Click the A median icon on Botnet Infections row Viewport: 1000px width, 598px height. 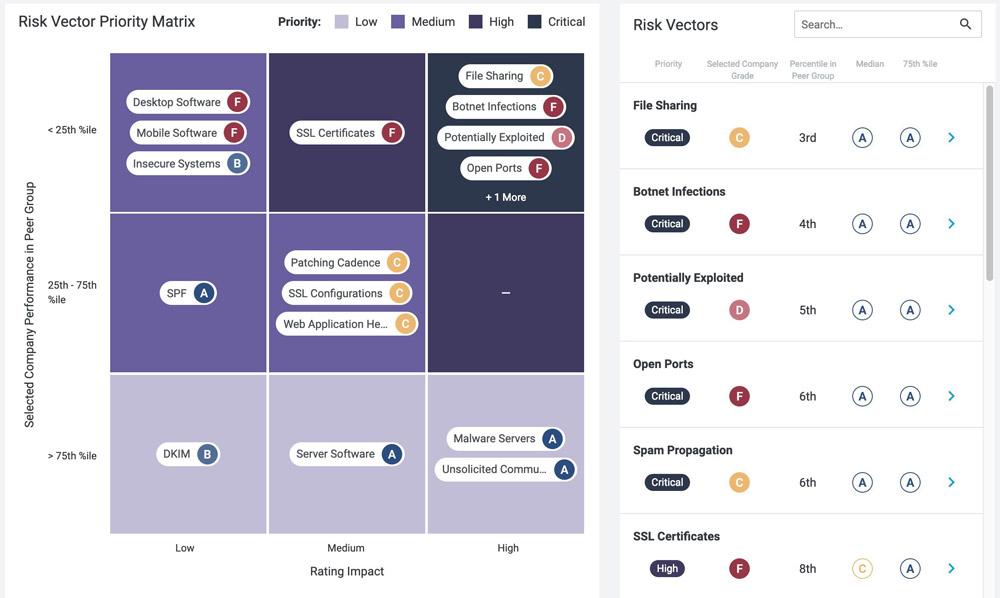point(862,223)
